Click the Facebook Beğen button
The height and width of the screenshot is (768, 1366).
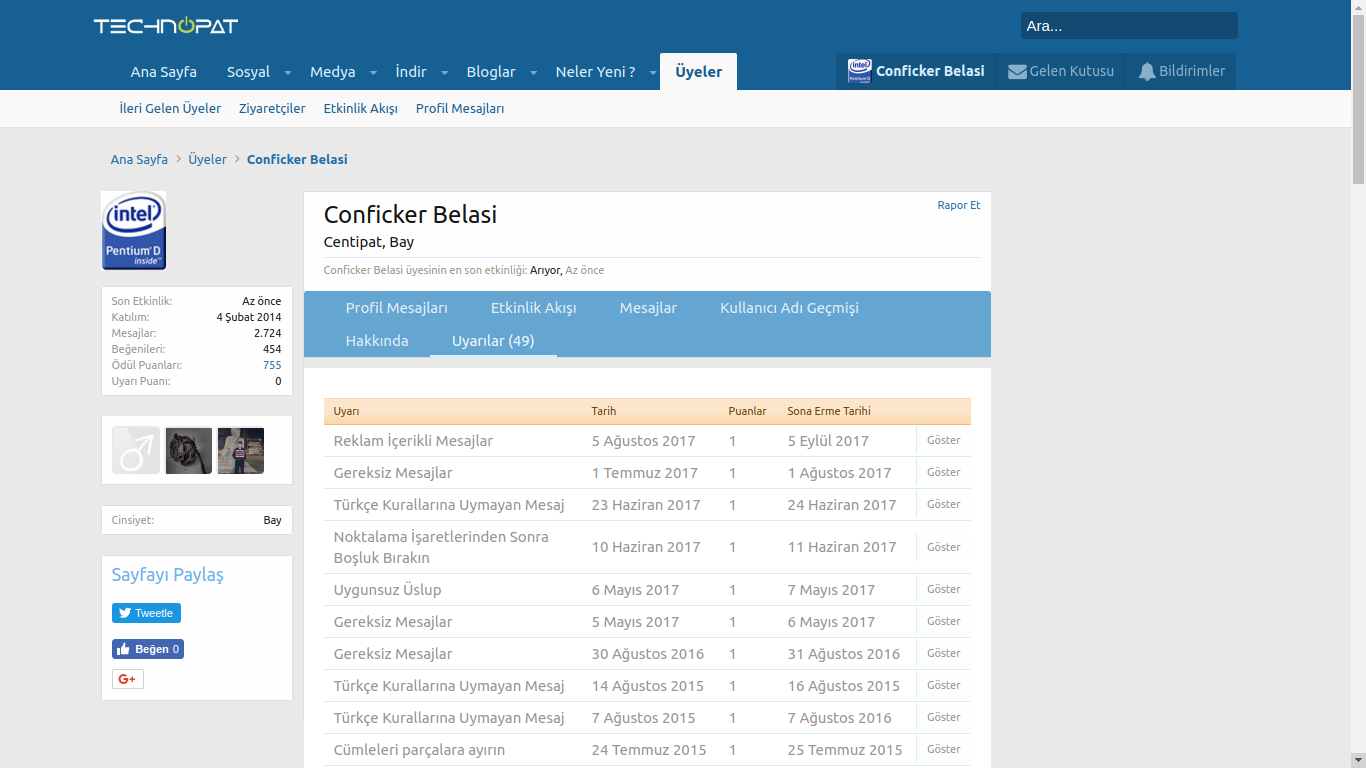point(148,649)
